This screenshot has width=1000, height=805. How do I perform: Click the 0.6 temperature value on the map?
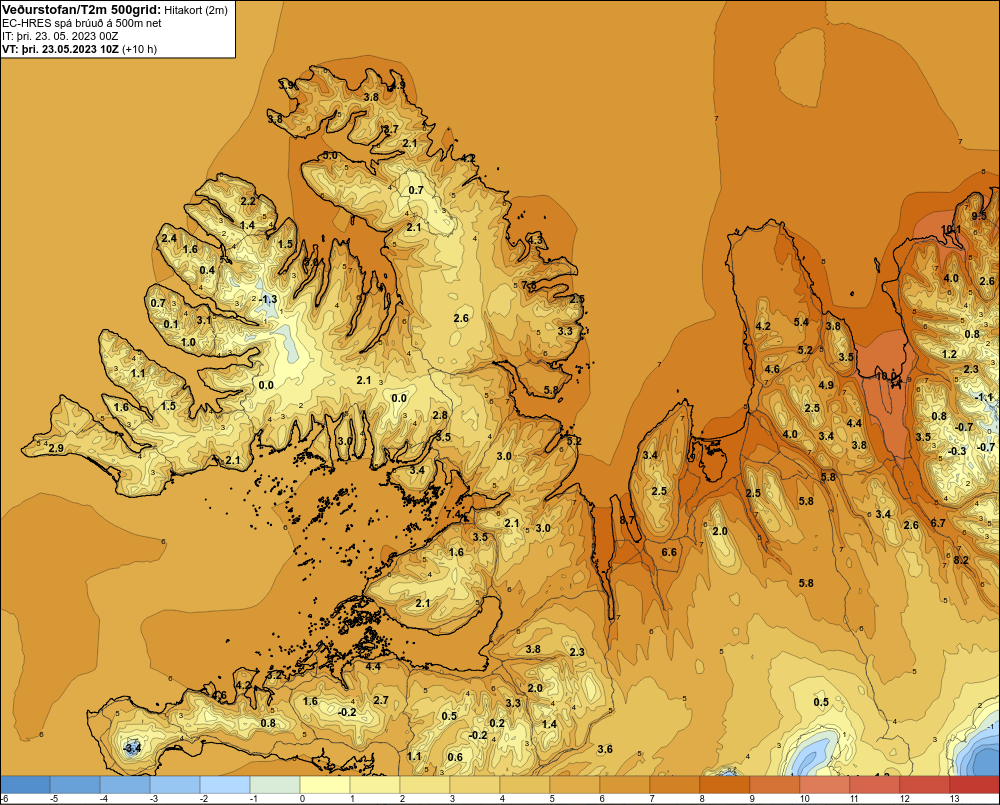pyautogui.click(x=455, y=758)
